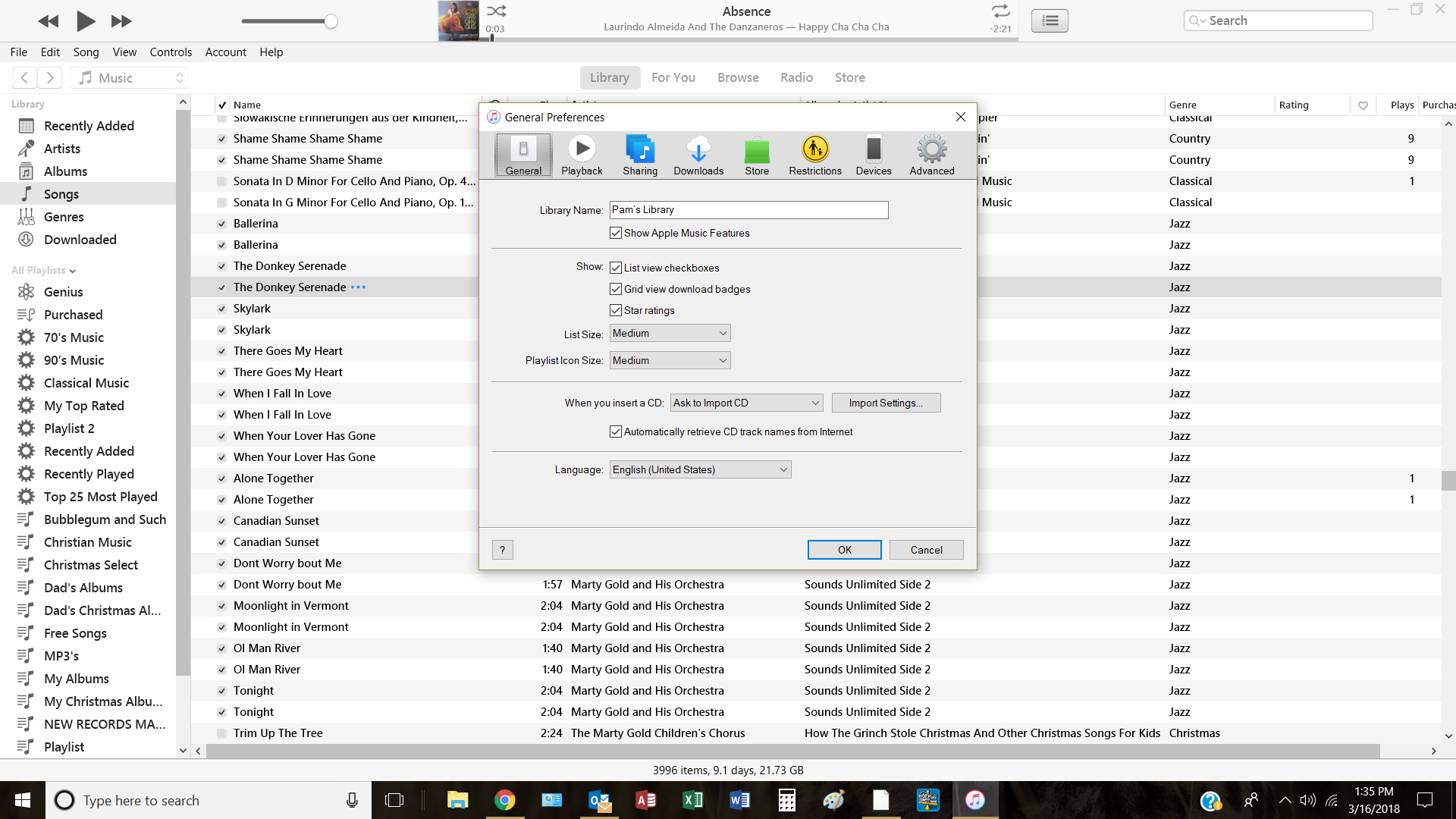Open the Downloads preferences pane

[x=698, y=155]
